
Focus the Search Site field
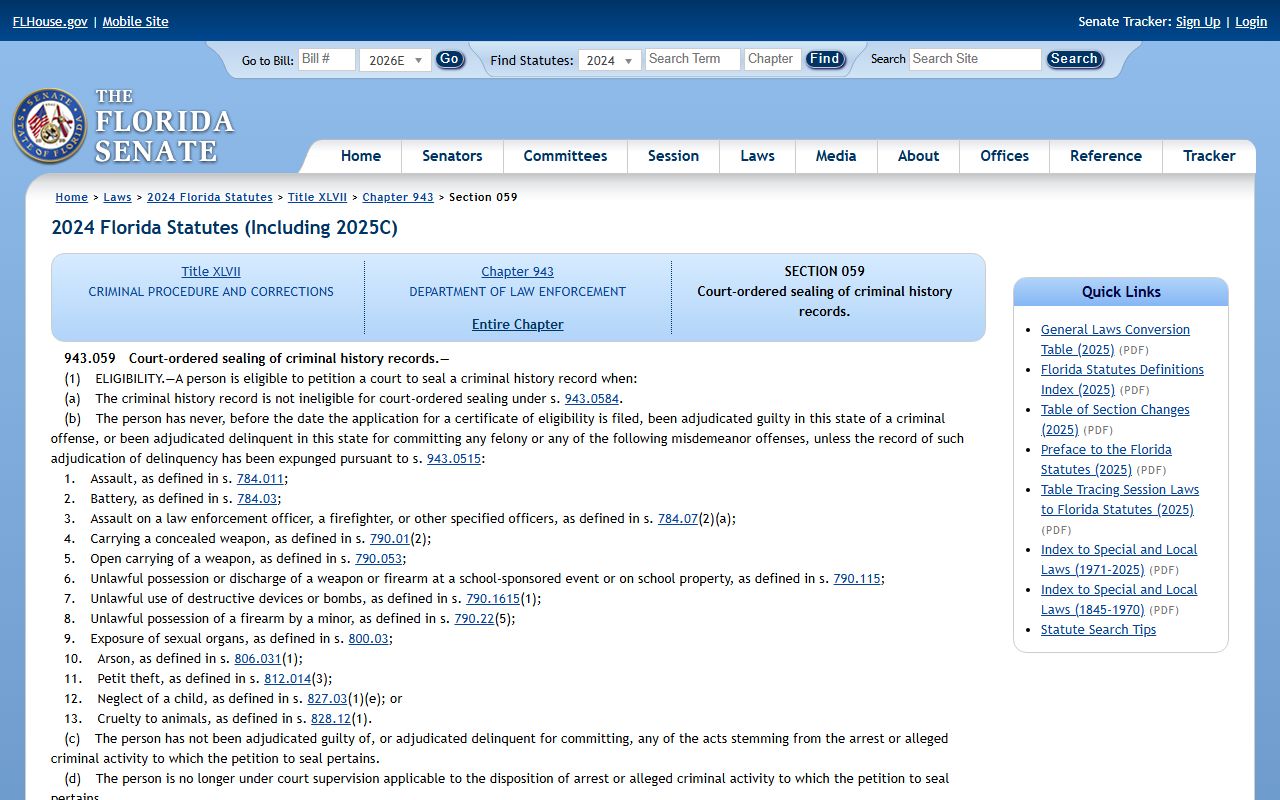975,59
